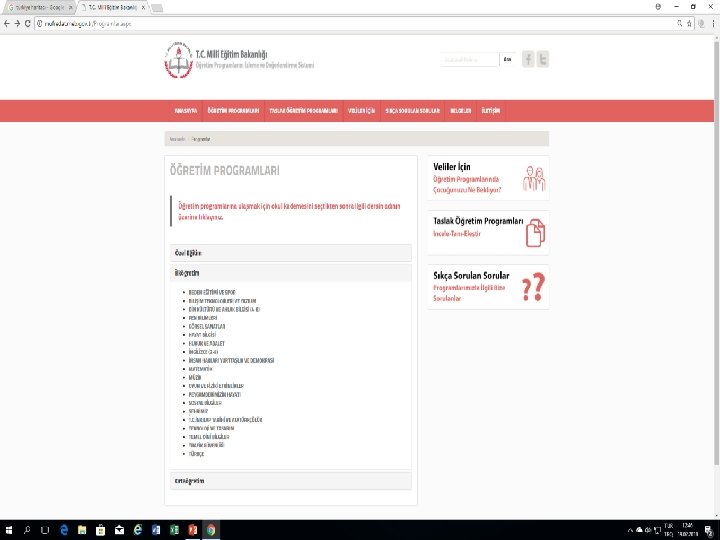
Task: Open the MÜZİK program
Action: click(x=195, y=377)
